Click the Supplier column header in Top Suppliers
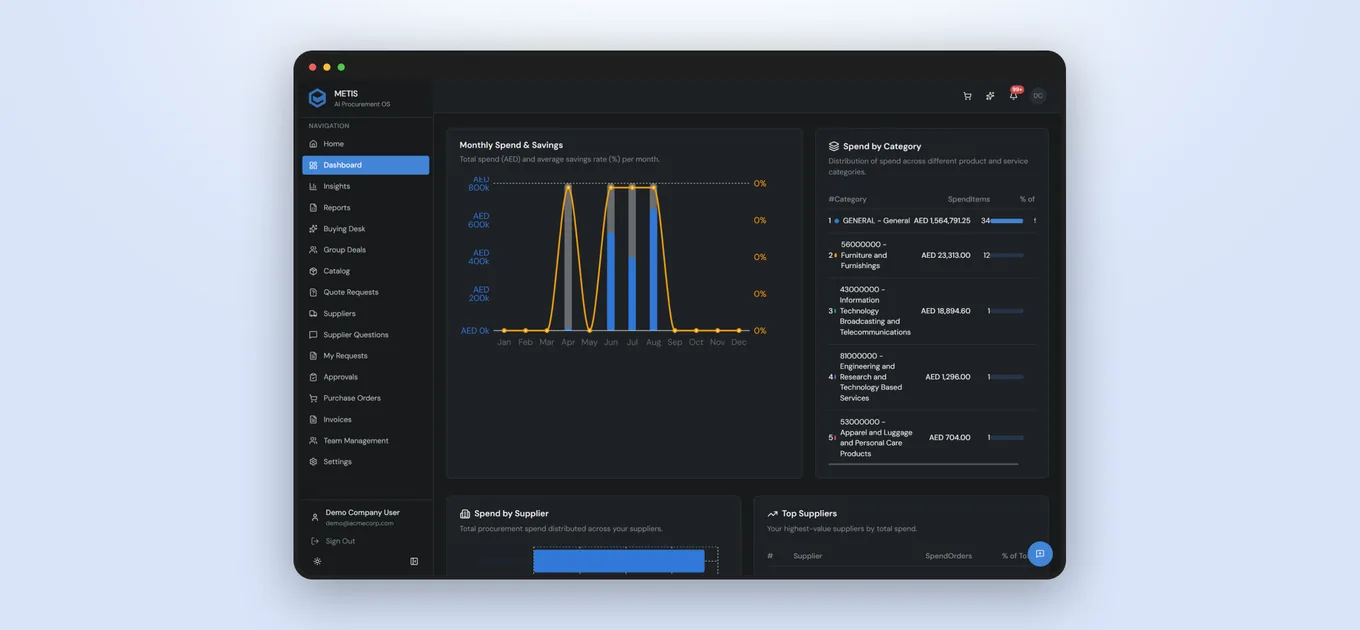This screenshot has height=630, width=1360. [x=808, y=556]
